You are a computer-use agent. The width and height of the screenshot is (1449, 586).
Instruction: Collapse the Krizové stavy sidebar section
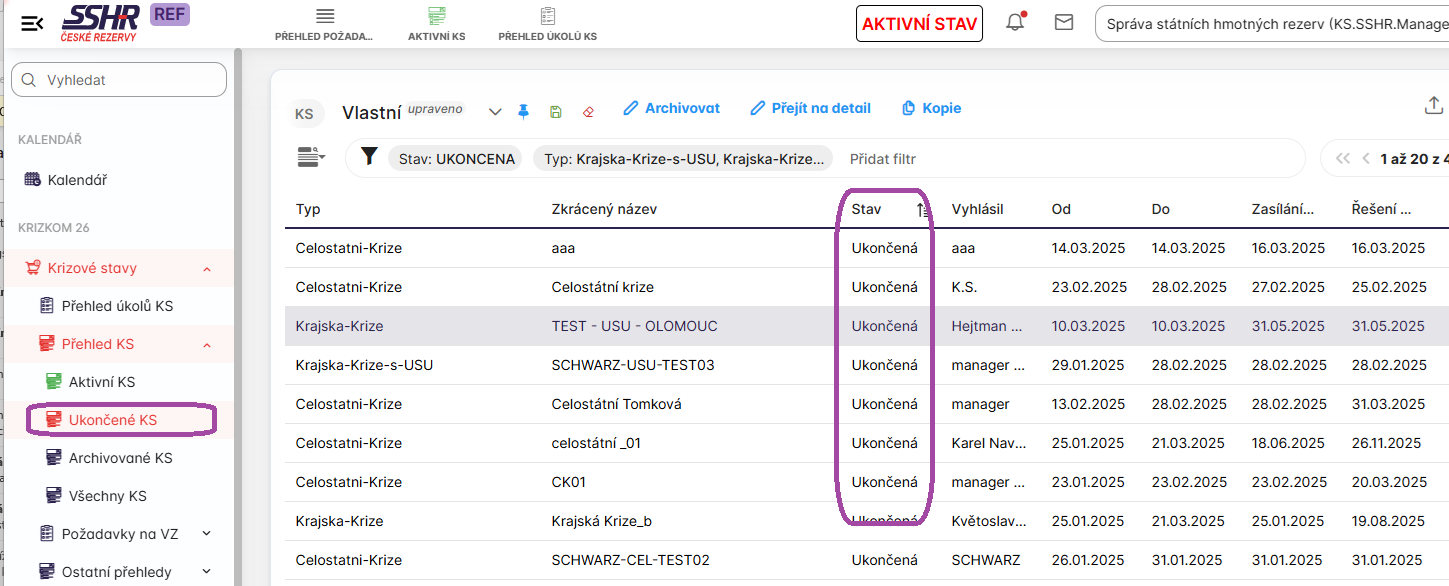(x=206, y=269)
